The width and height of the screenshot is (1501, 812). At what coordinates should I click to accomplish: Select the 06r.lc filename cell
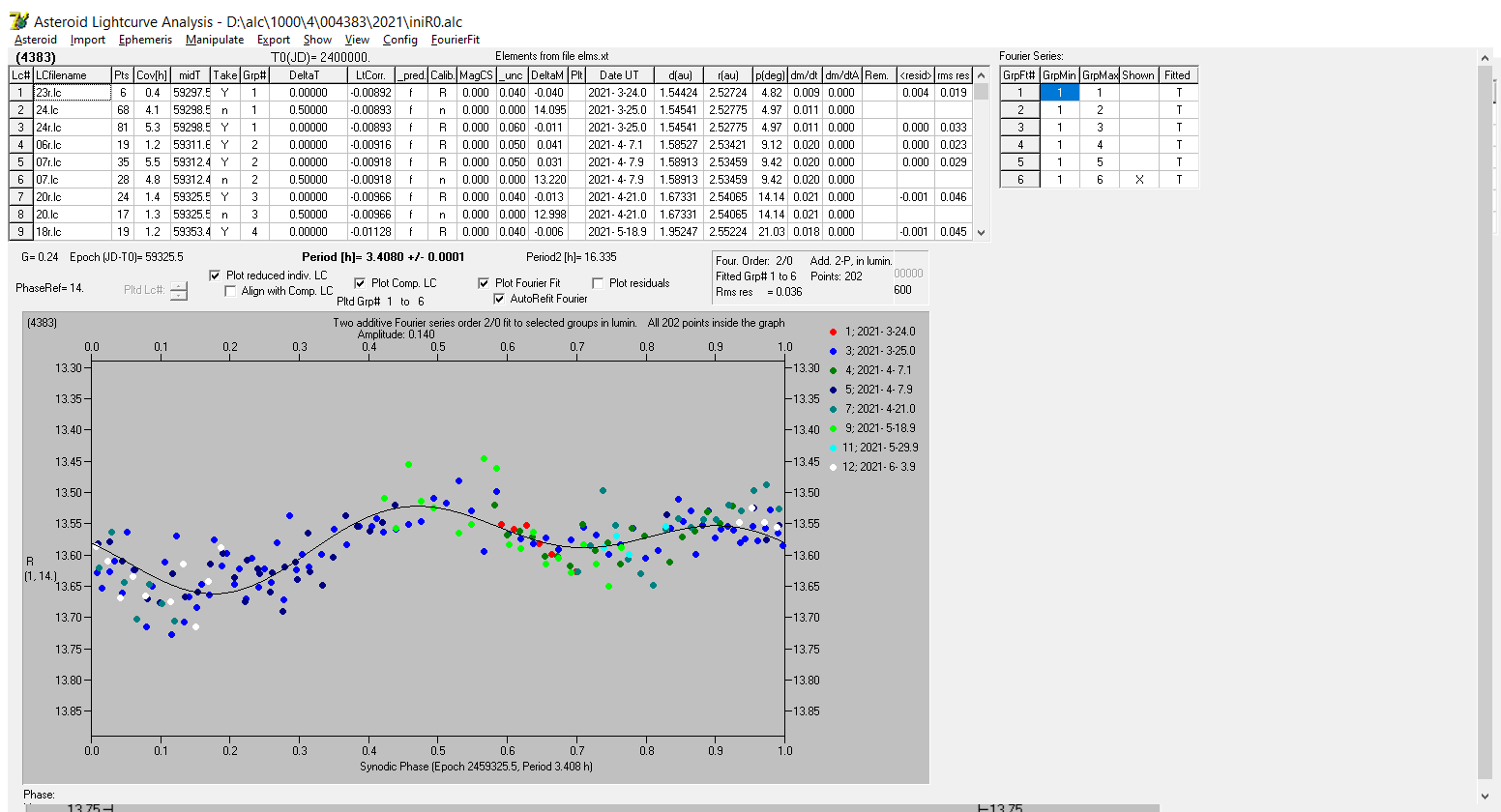[x=72, y=145]
